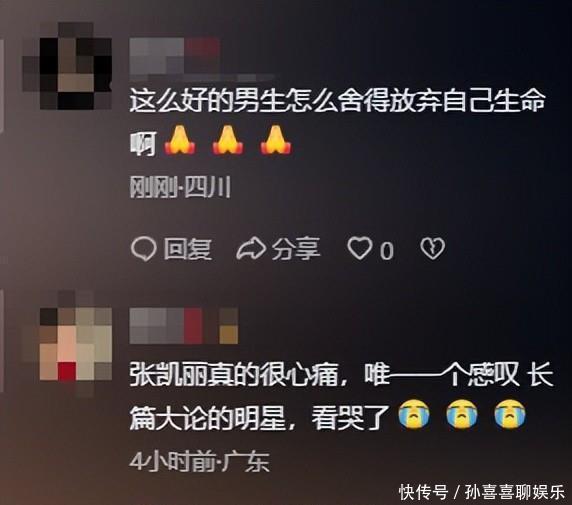Click the last crying face emoji

coord(510,414)
